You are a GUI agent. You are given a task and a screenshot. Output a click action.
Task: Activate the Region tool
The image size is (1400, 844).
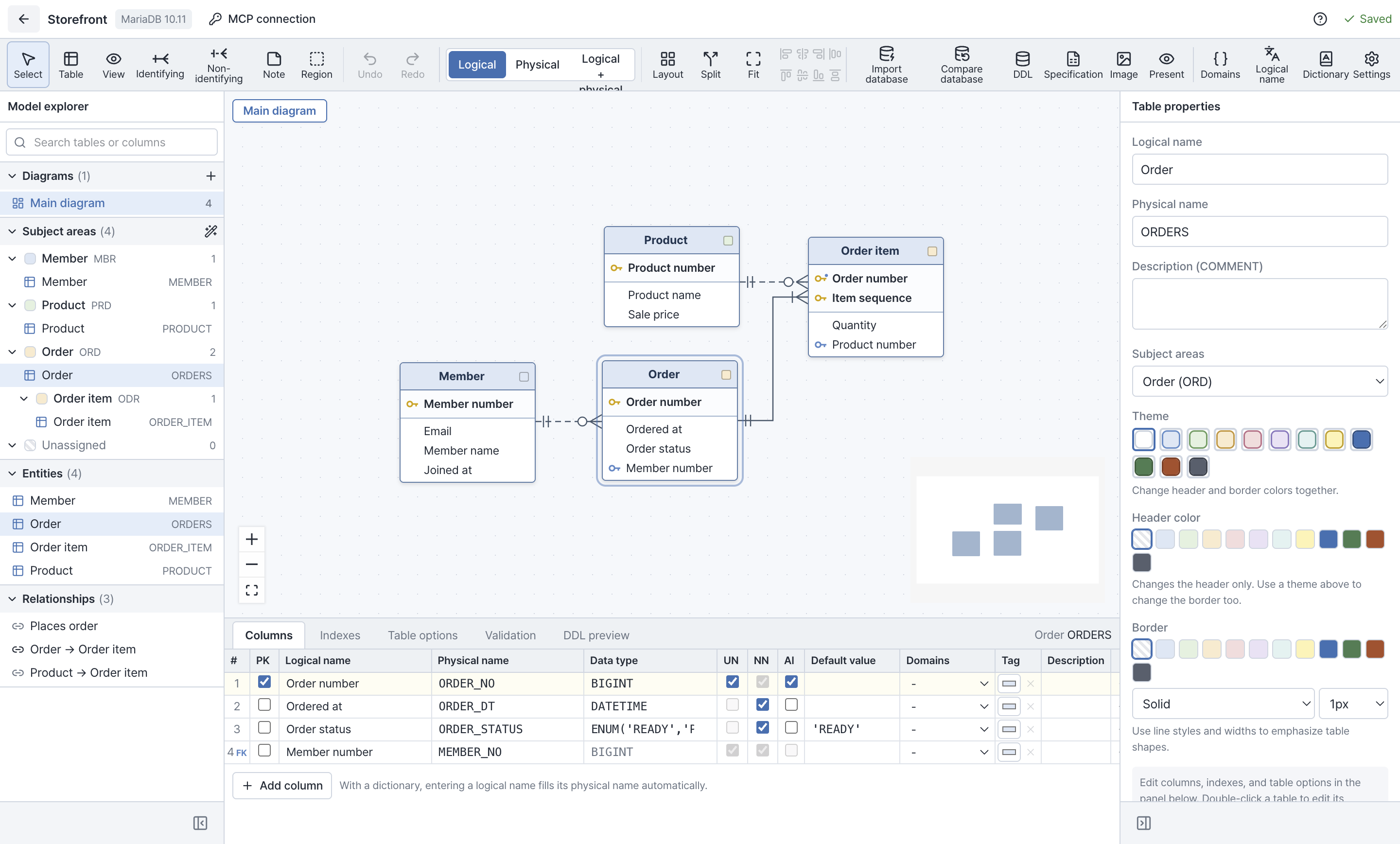(316, 65)
